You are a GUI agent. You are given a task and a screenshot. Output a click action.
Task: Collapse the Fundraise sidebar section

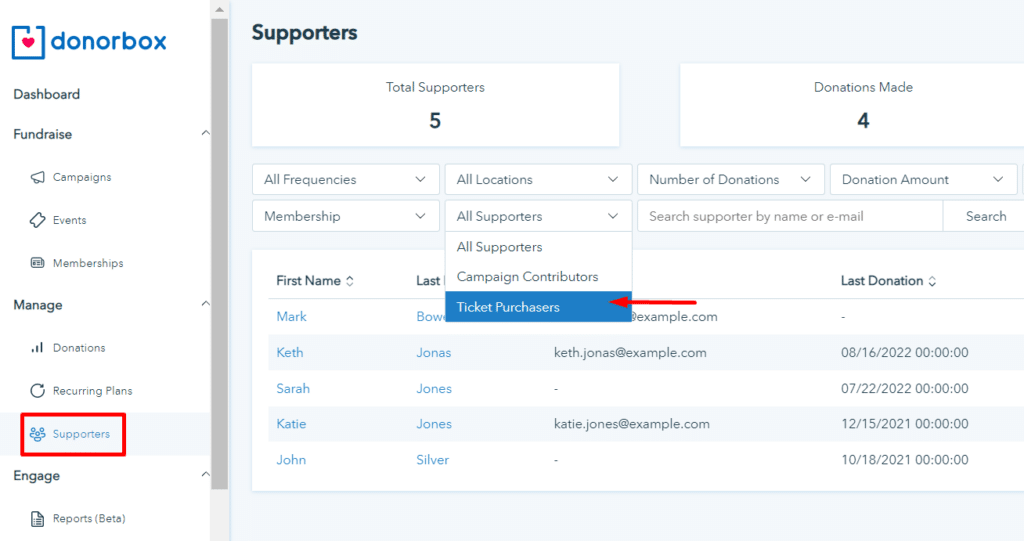click(205, 134)
